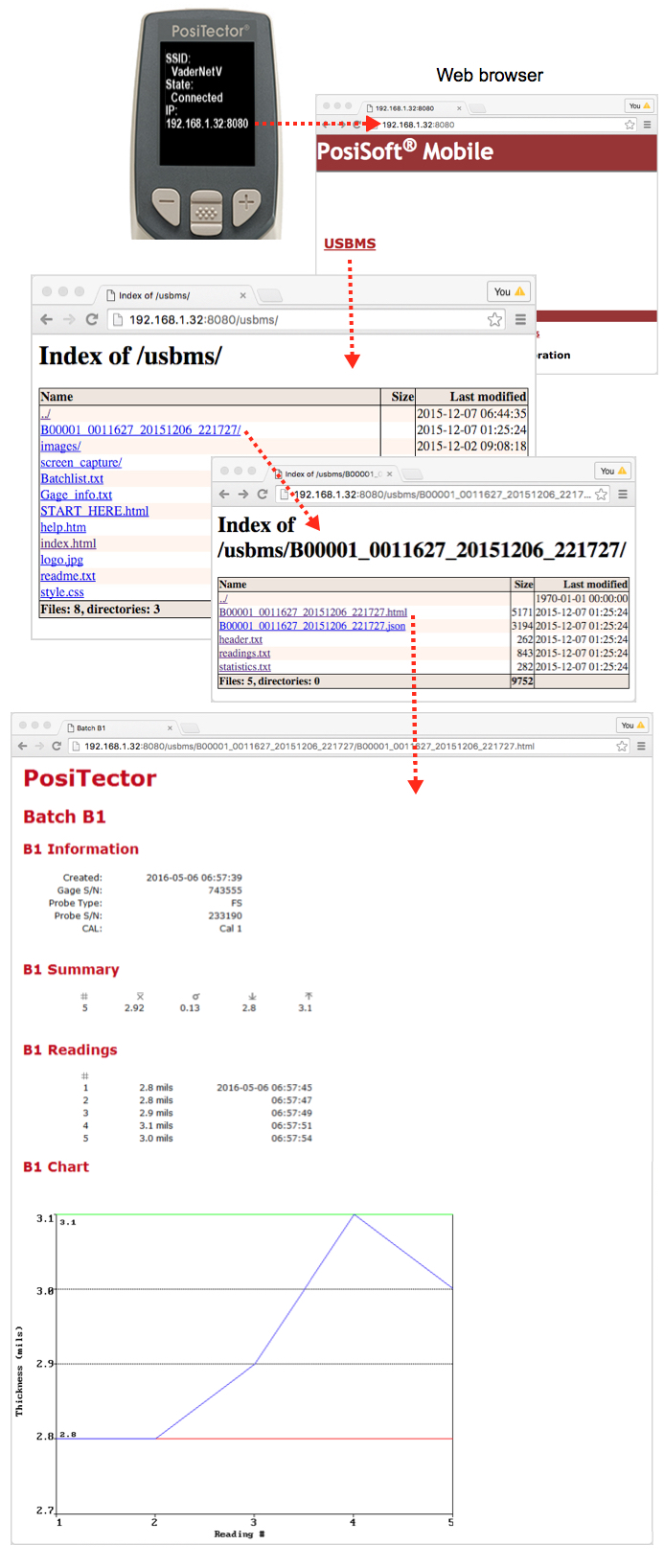The width and height of the screenshot is (664, 1568).
Task: Open the readme.txt link
Action: click(x=68, y=577)
